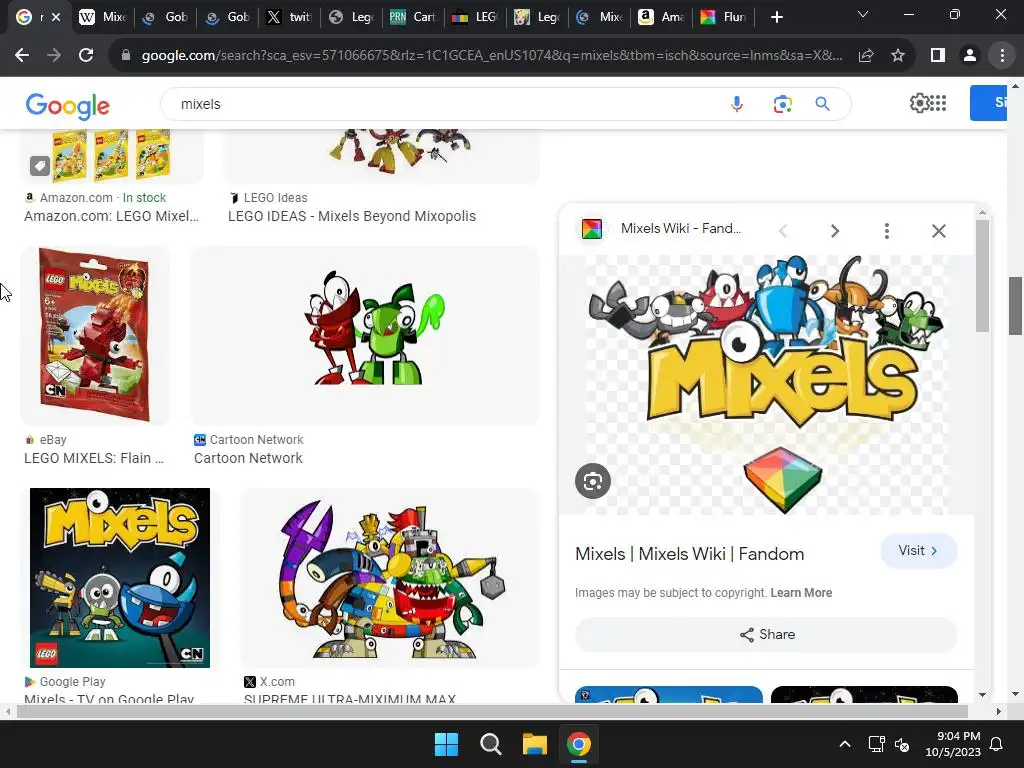Open Google quick settings gear
Viewport: 1024px width, 768px height.
919,103
